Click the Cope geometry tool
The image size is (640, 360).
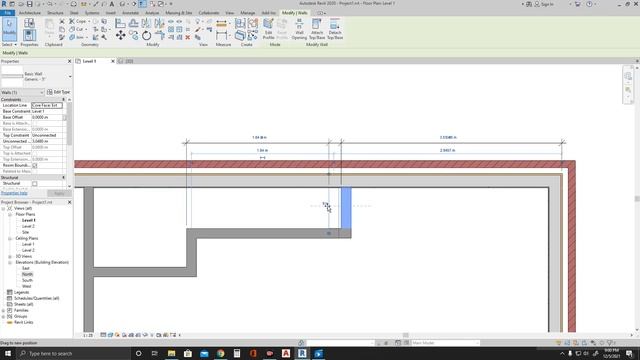click(78, 21)
